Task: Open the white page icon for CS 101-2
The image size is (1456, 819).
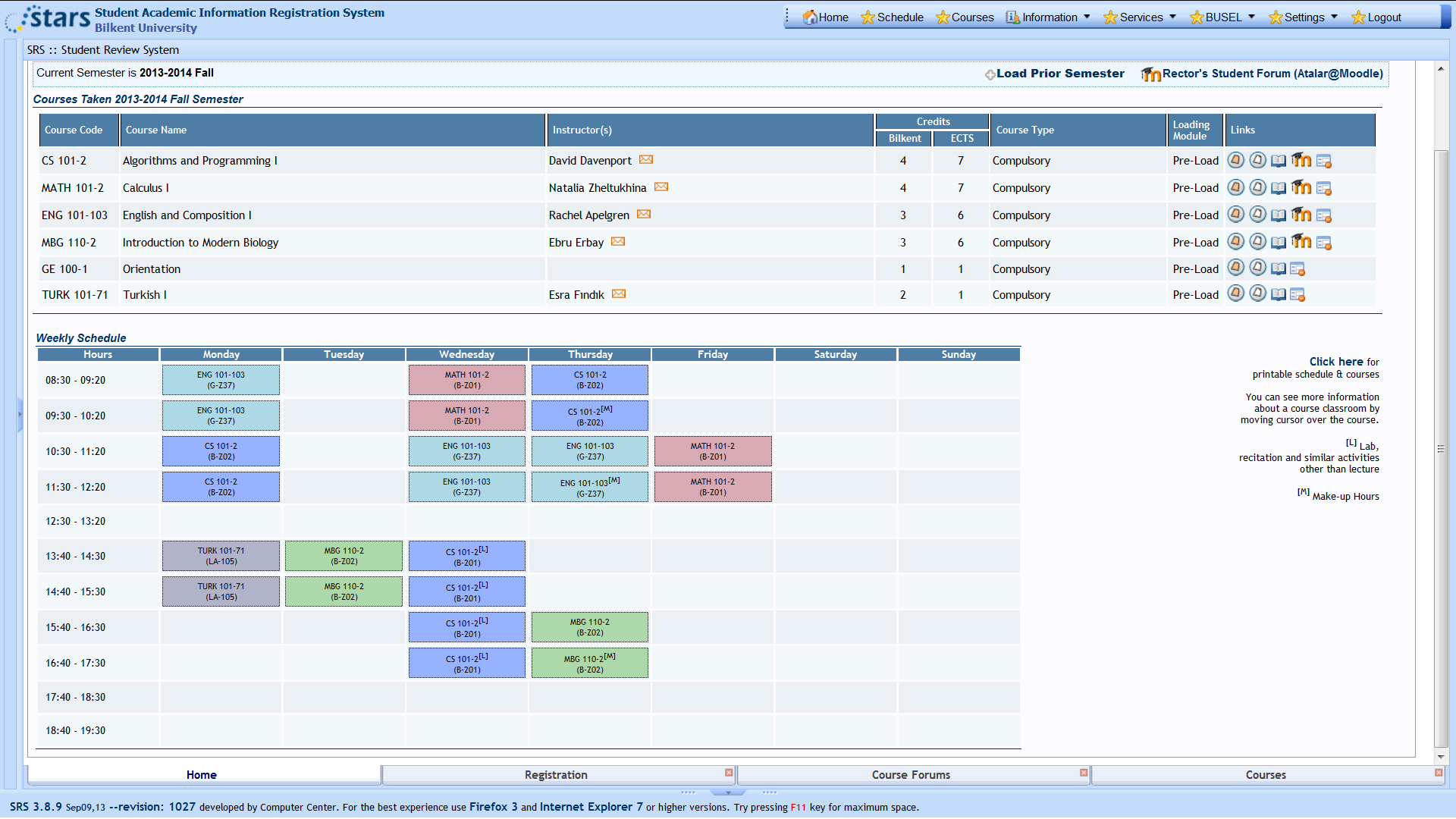Action: pyautogui.click(x=1257, y=160)
